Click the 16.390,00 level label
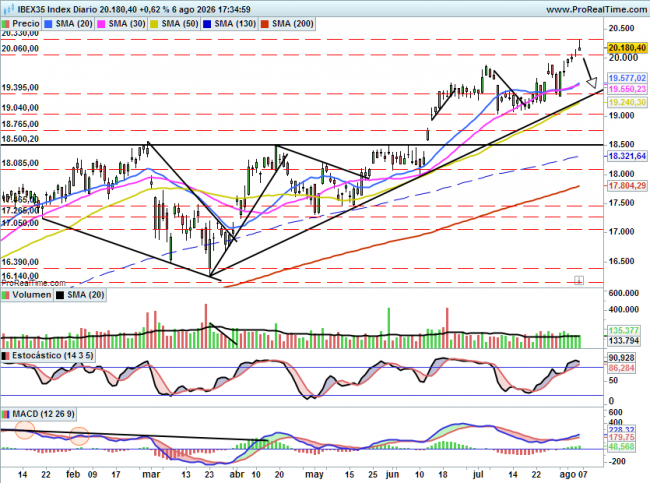The image size is (650, 483). [x=20, y=262]
